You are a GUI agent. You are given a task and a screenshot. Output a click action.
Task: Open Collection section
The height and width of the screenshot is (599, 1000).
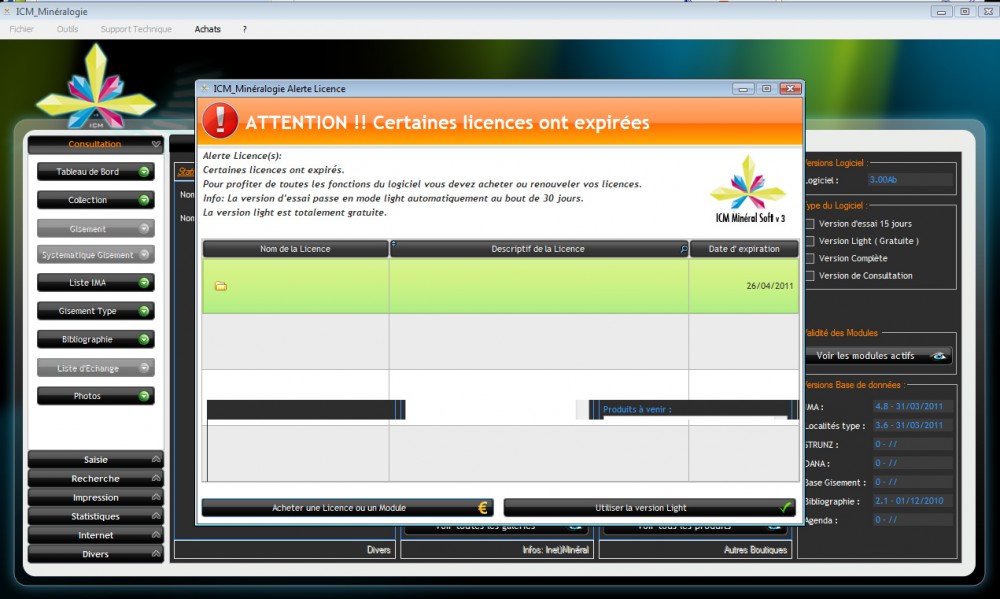[96, 200]
